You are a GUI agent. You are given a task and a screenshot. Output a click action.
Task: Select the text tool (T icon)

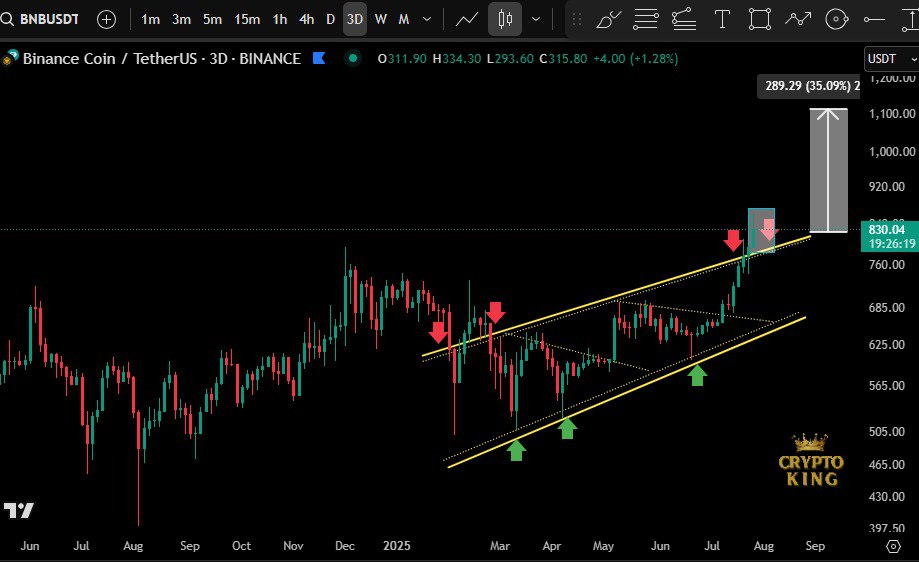722,19
